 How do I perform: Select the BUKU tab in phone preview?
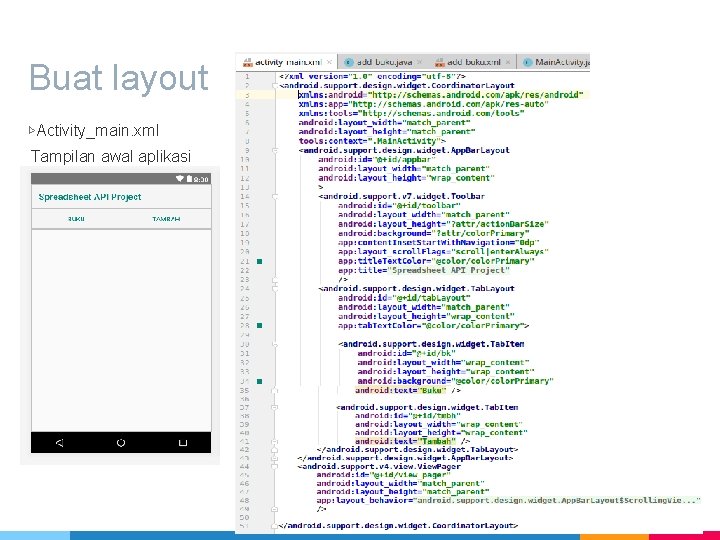point(76,219)
